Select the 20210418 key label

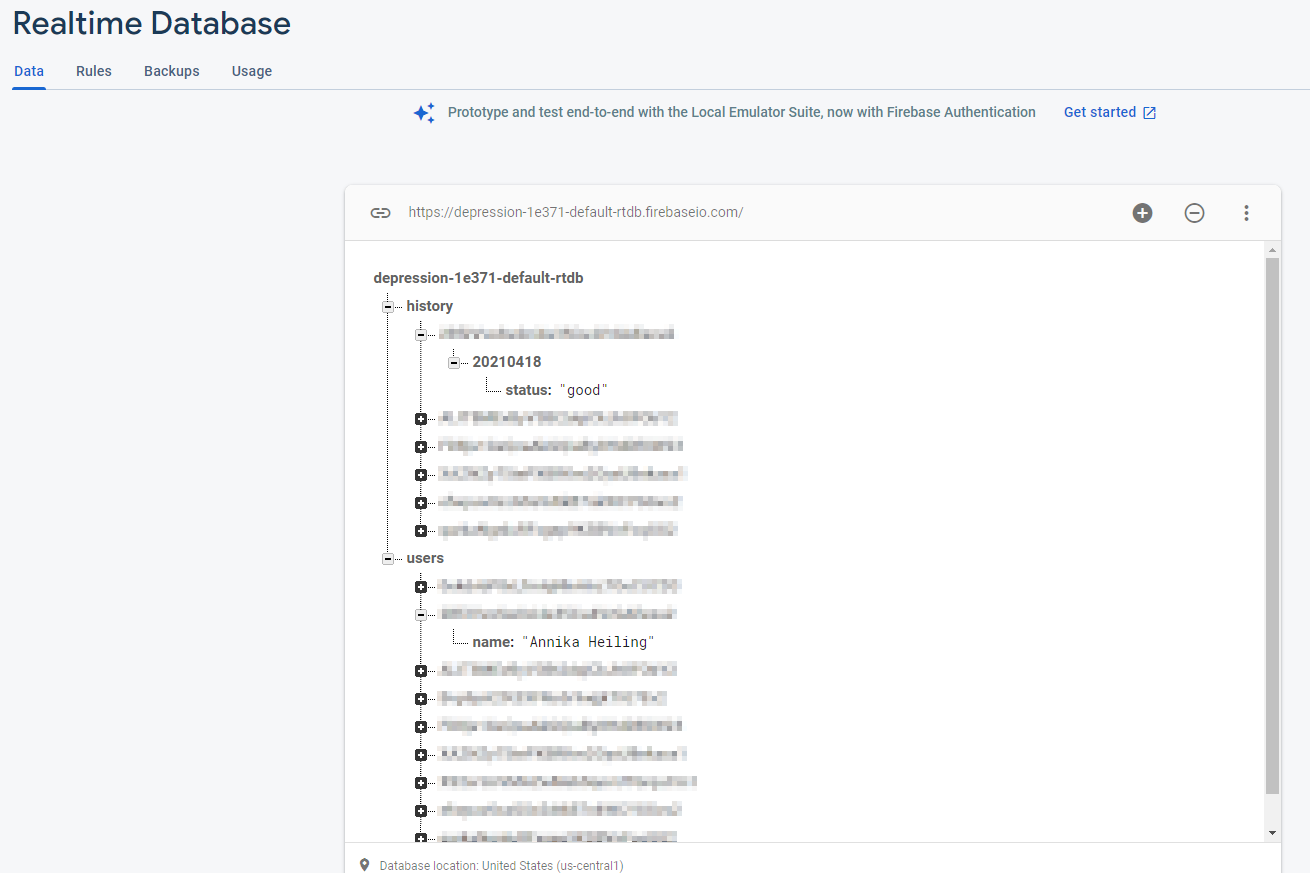click(507, 362)
